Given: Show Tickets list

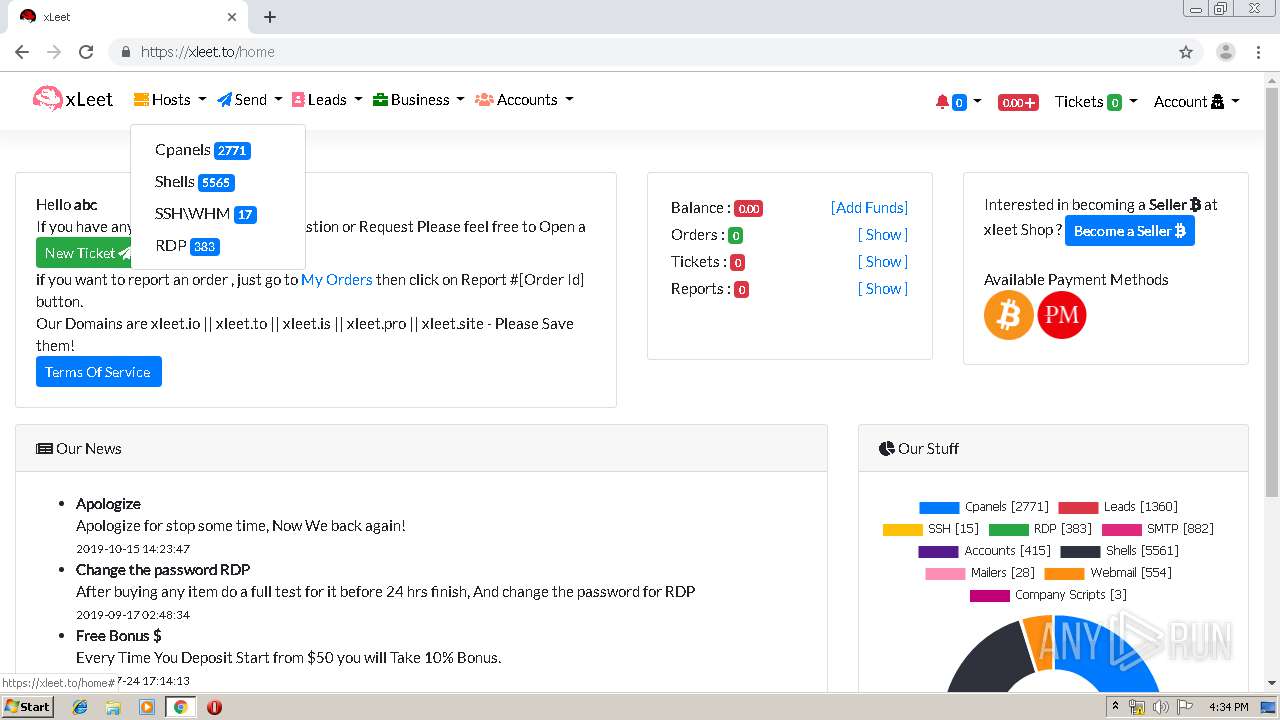Looking at the screenshot, I should pyautogui.click(x=883, y=262).
